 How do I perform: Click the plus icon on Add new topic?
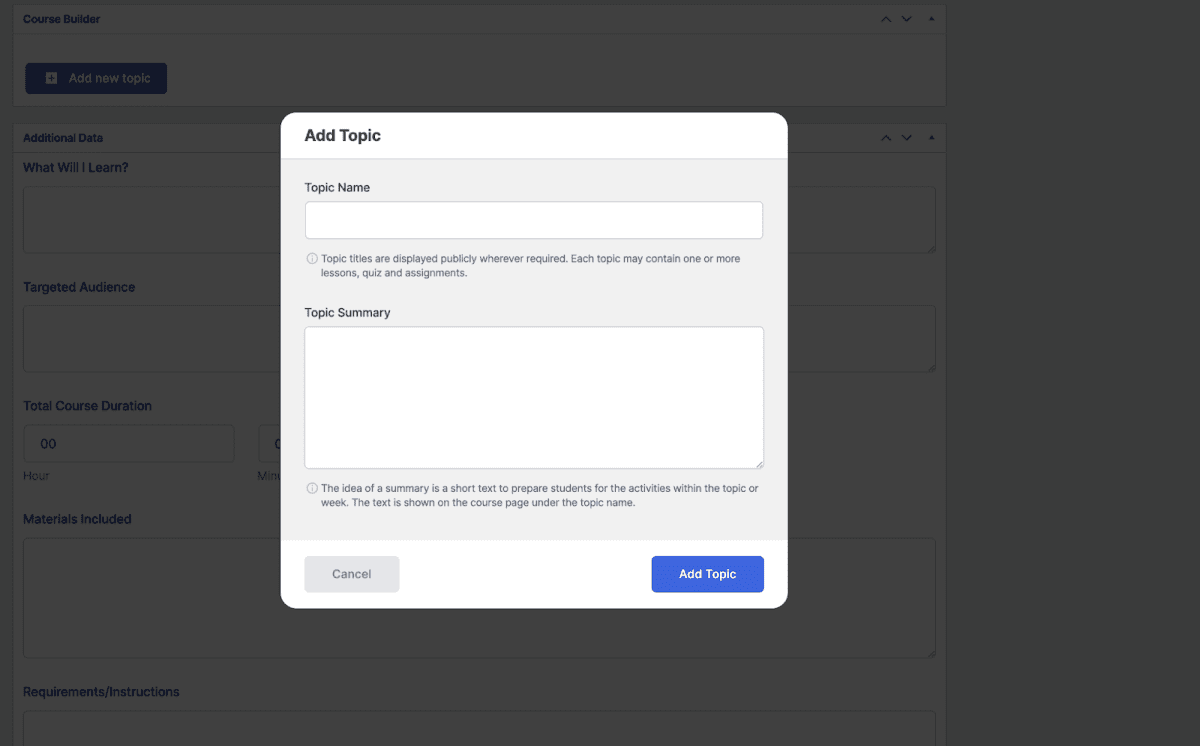50,78
